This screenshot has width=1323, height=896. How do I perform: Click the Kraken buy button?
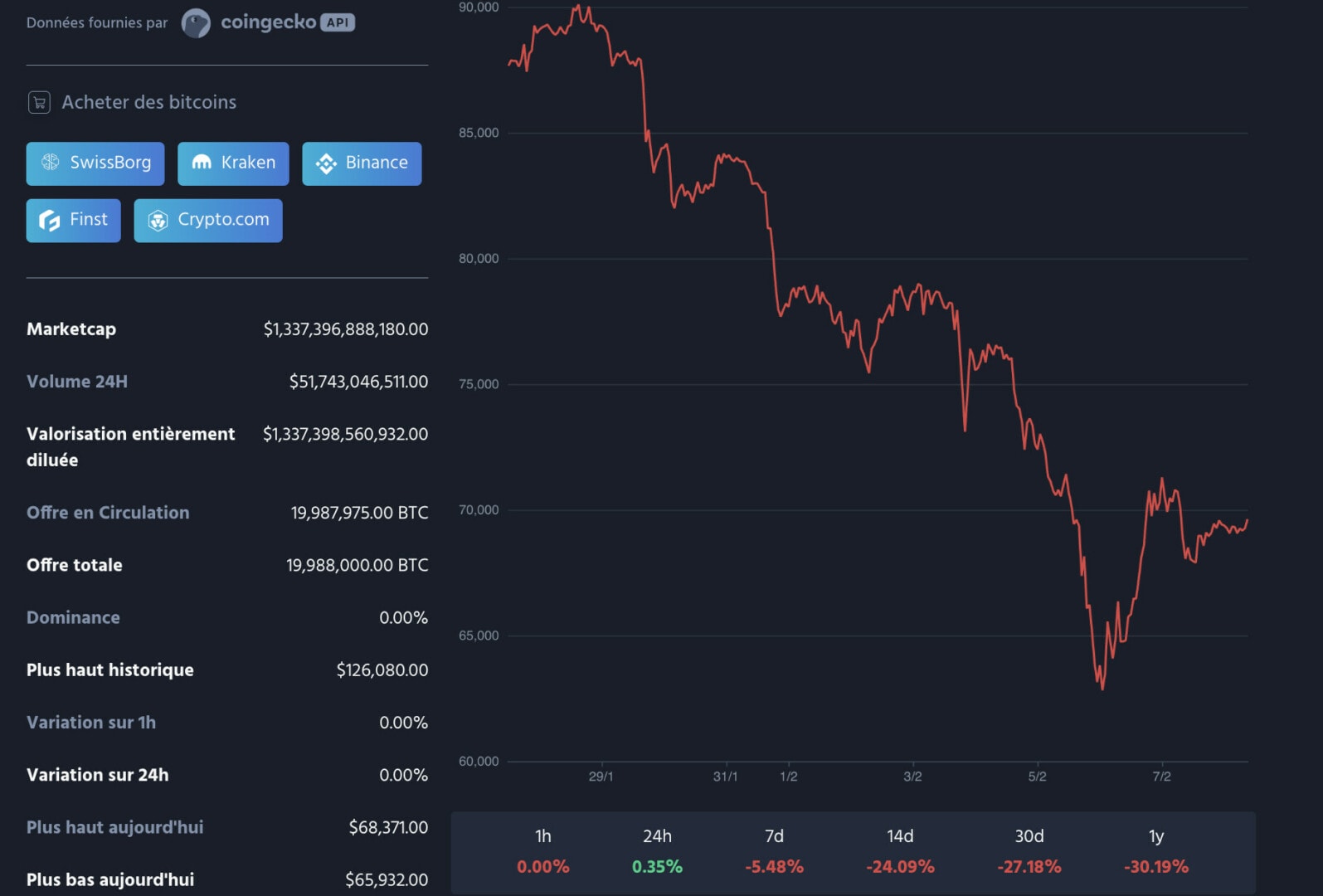coord(233,163)
